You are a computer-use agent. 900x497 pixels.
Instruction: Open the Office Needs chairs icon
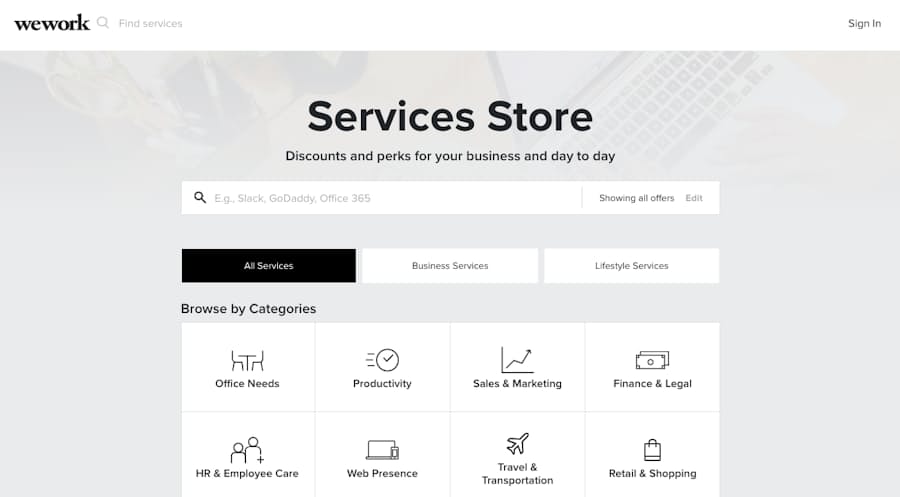tap(247, 360)
